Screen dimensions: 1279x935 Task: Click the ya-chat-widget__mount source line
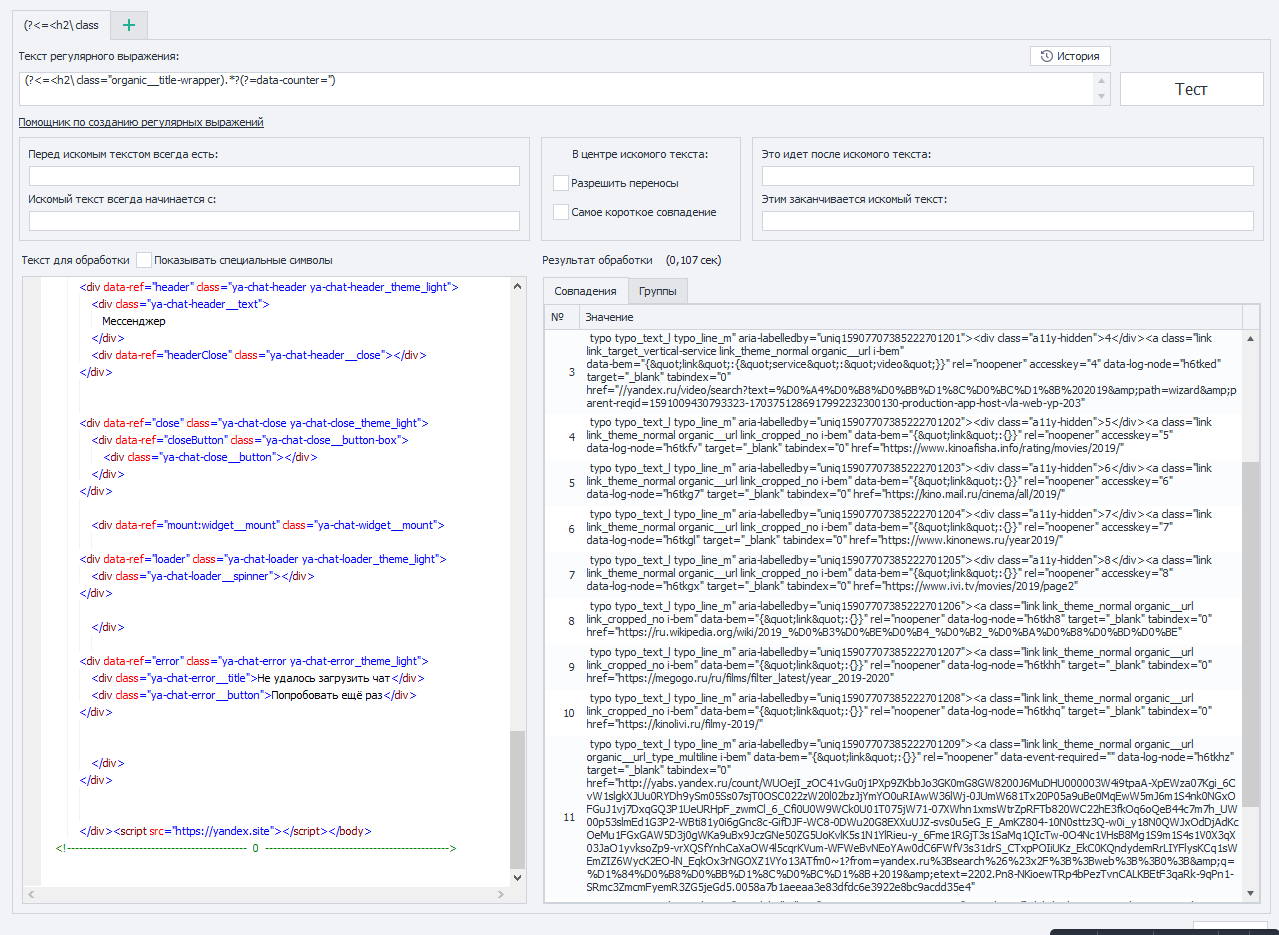coord(268,525)
